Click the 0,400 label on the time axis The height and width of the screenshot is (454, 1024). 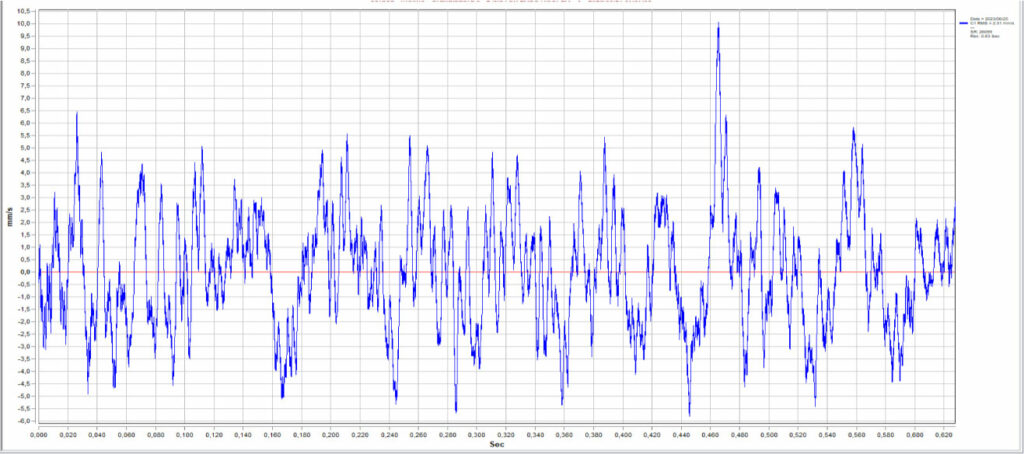(x=623, y=434)
